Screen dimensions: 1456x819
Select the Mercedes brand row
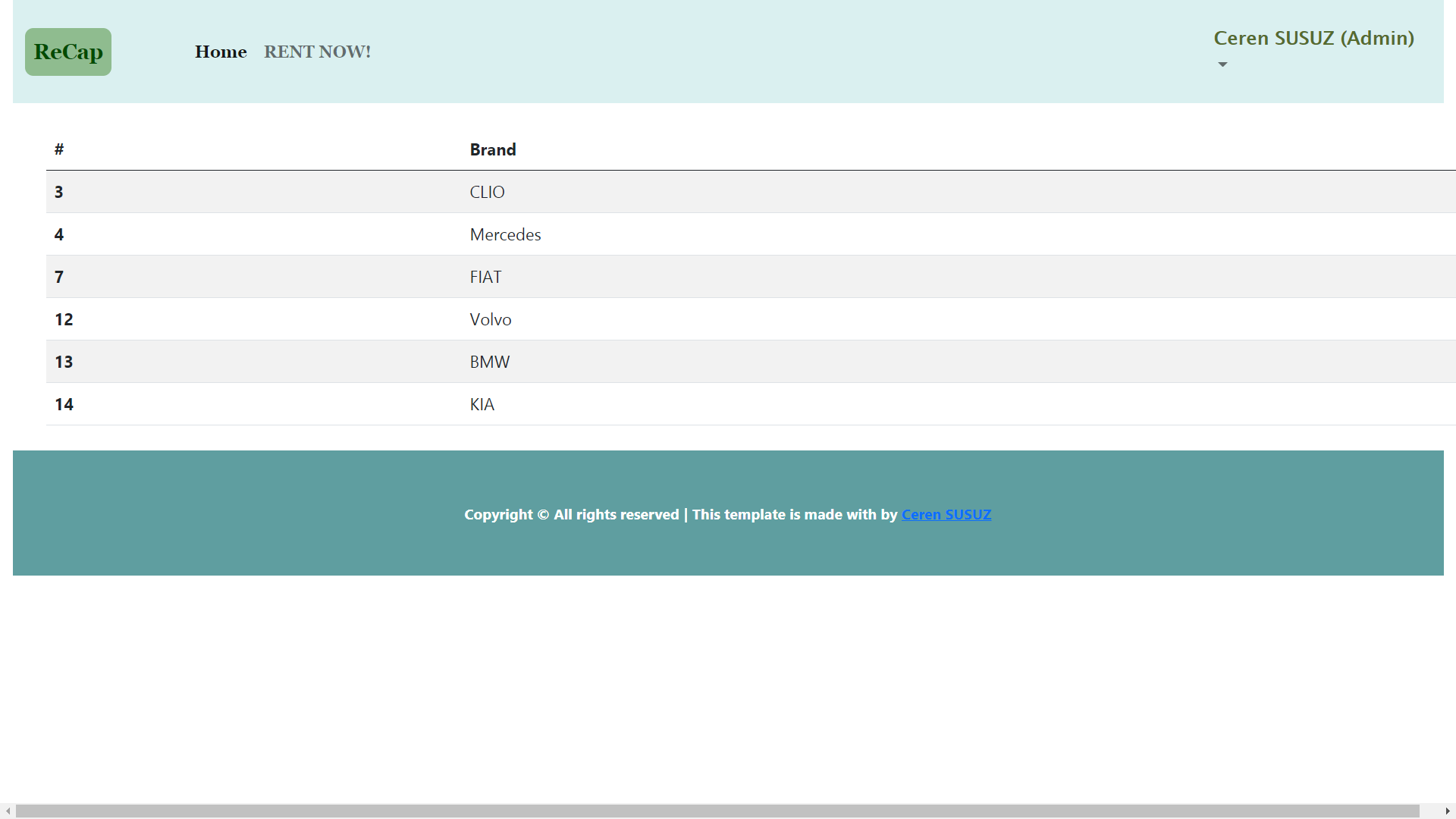coord(505,234)
